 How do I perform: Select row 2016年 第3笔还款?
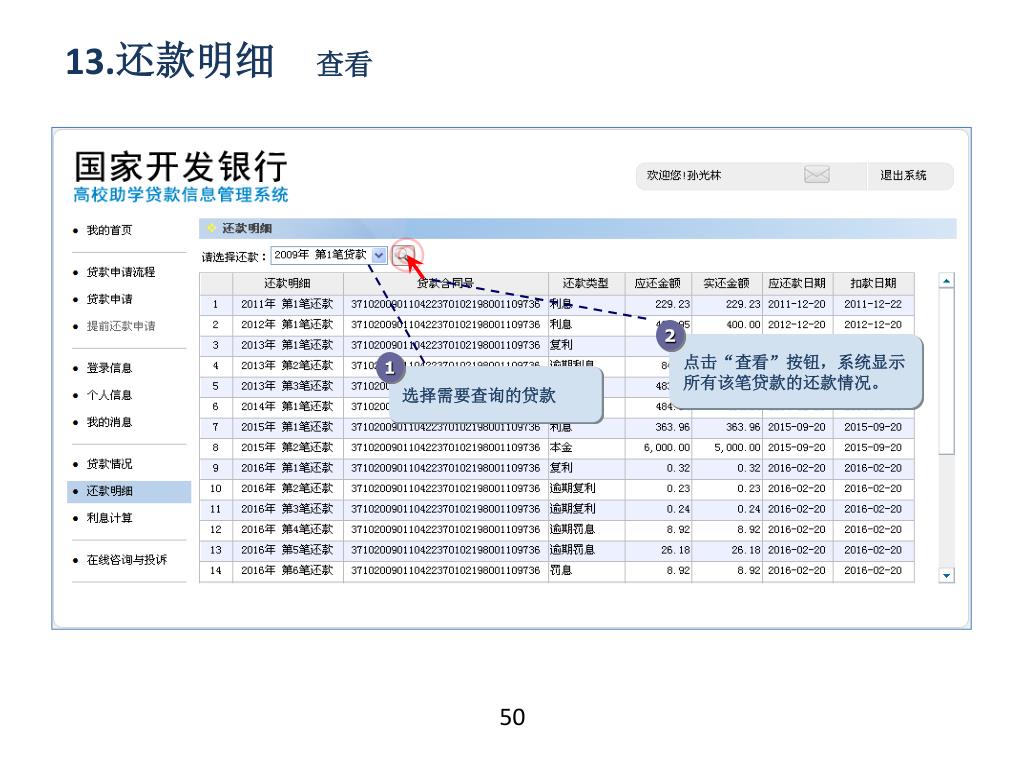(556, 509)
